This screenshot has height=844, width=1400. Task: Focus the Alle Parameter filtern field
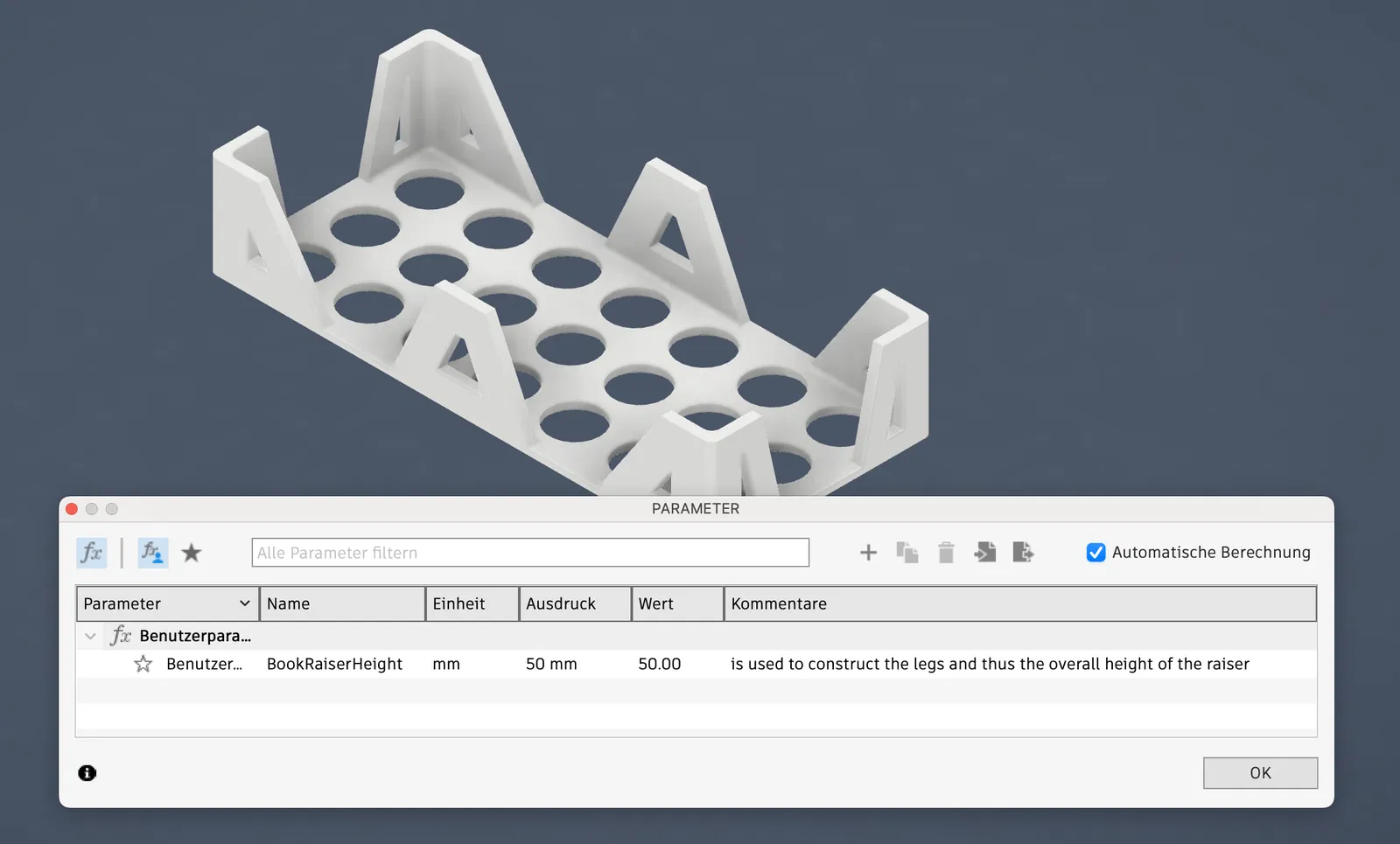click(530, 553)
